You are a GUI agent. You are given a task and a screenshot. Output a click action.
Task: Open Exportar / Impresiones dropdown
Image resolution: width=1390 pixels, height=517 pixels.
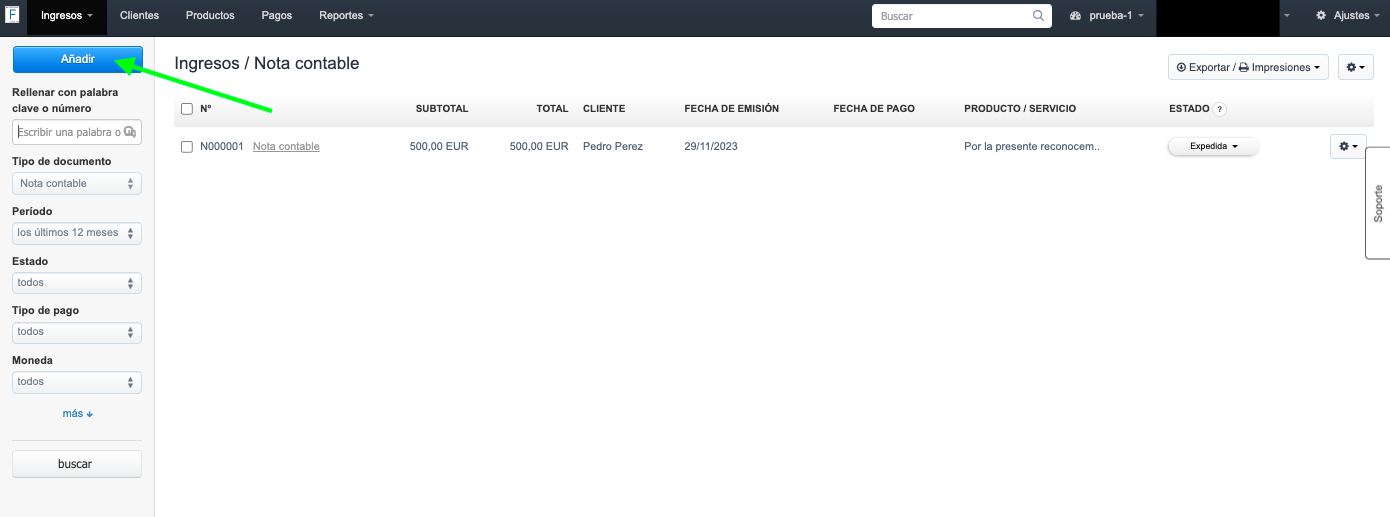click(x=1248, y=67)
